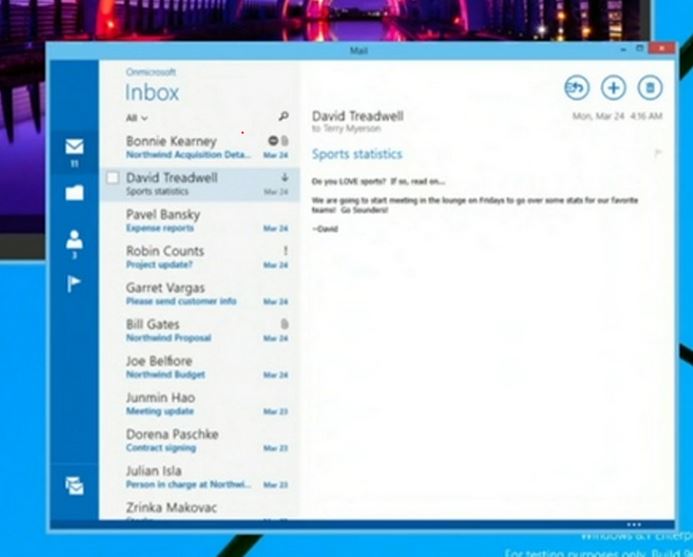Screen dimensions: 693x557
Task: Delete the open message via trash icon
Action: tap(650, 88)
